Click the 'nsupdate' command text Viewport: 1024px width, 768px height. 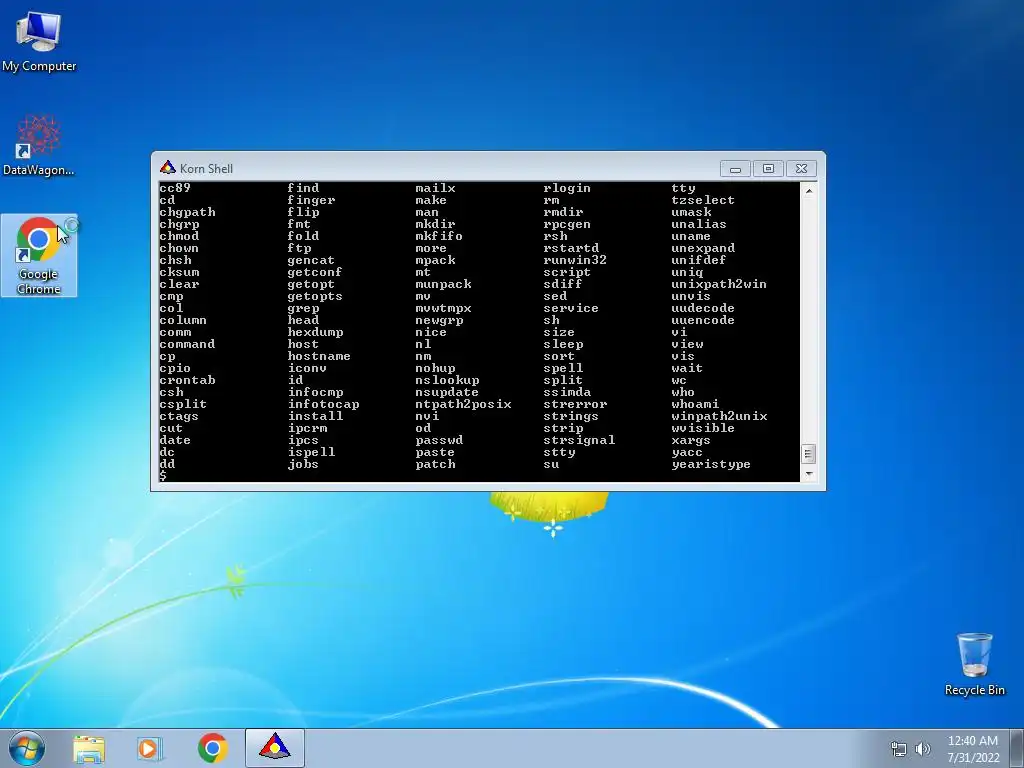pyautogui.click(x=447, y=392)
